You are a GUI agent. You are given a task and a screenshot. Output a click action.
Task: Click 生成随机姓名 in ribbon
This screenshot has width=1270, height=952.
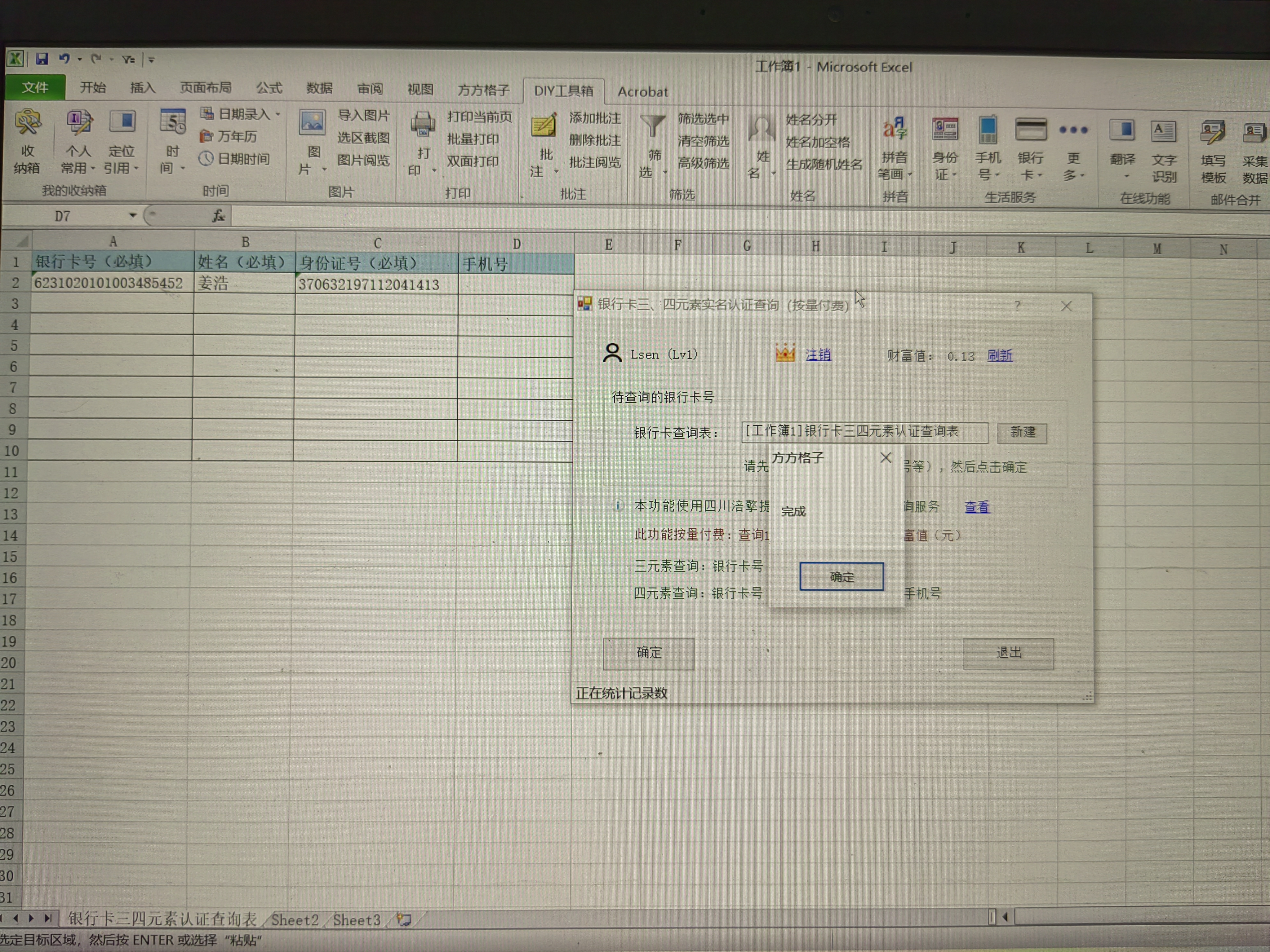[x=824, y=165]
